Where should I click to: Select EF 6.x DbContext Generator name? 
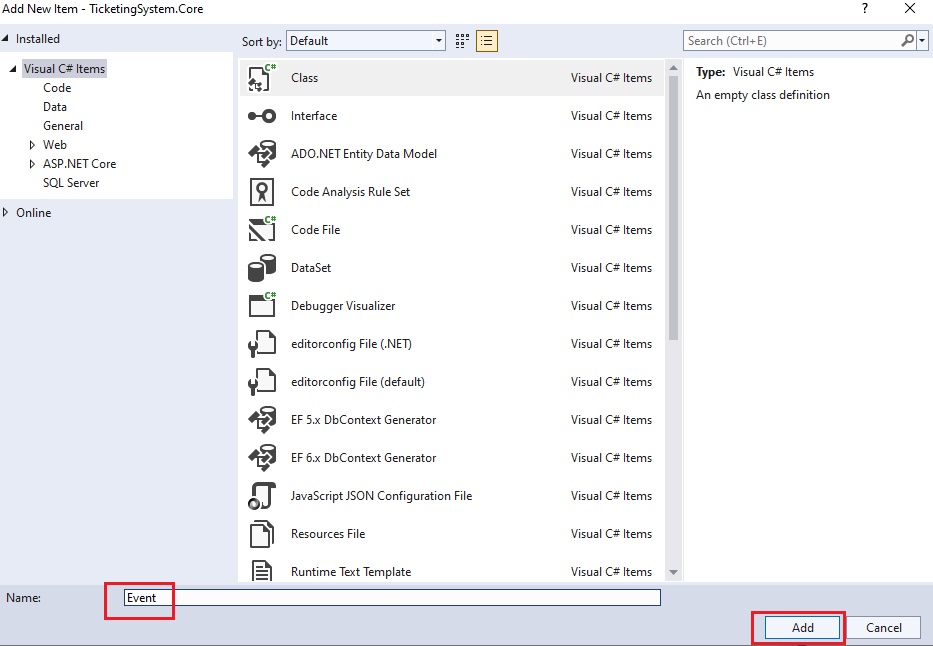click(364, 459)
